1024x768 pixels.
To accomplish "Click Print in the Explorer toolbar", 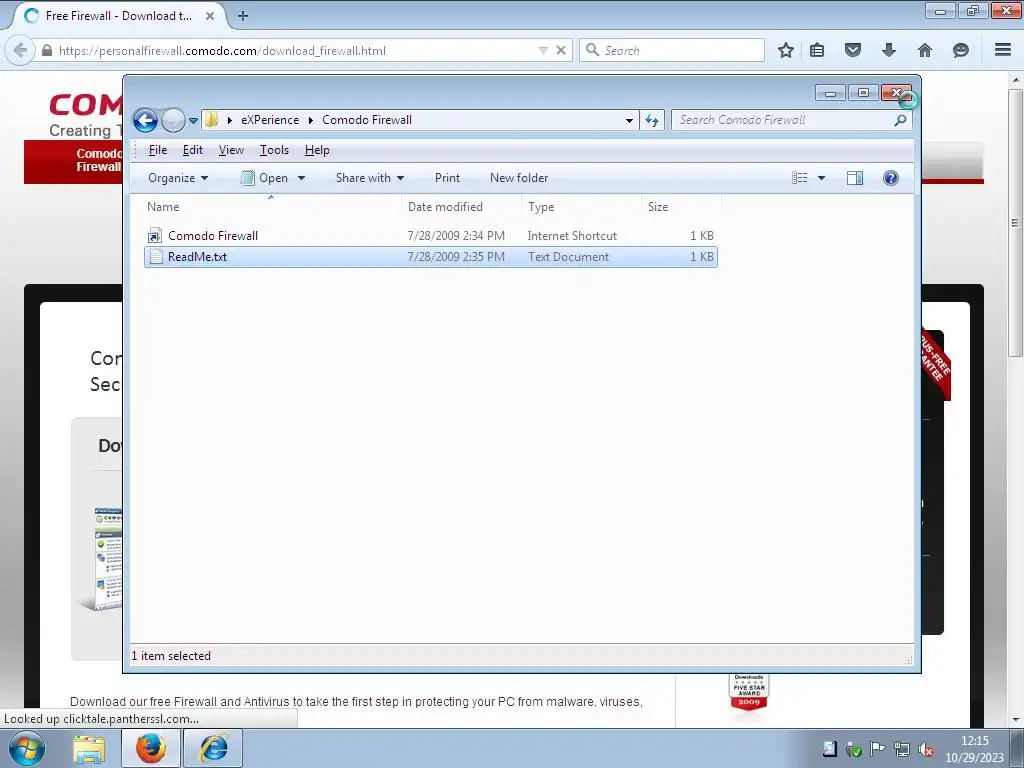I will click(x=447, y=178).
